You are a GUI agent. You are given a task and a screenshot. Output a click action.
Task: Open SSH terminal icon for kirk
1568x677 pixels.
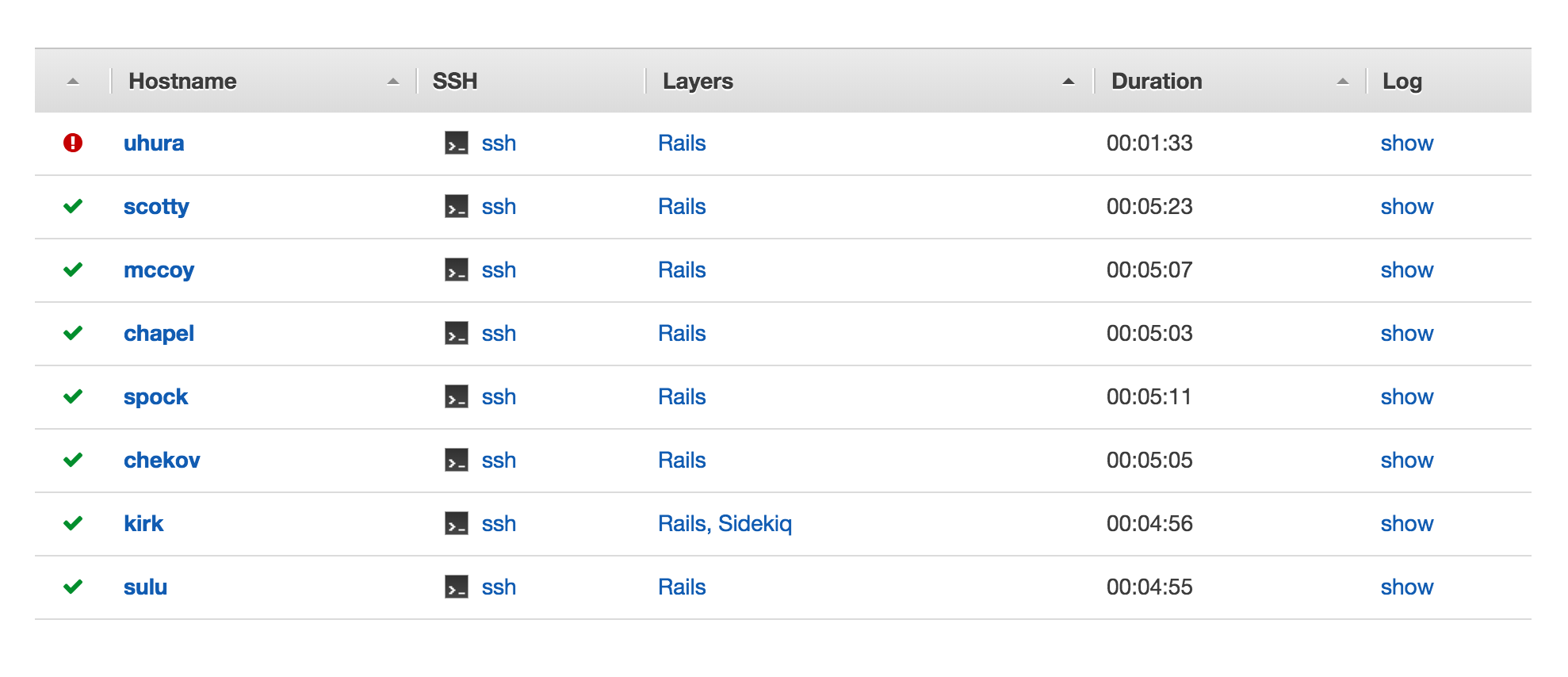click(456, 524)
